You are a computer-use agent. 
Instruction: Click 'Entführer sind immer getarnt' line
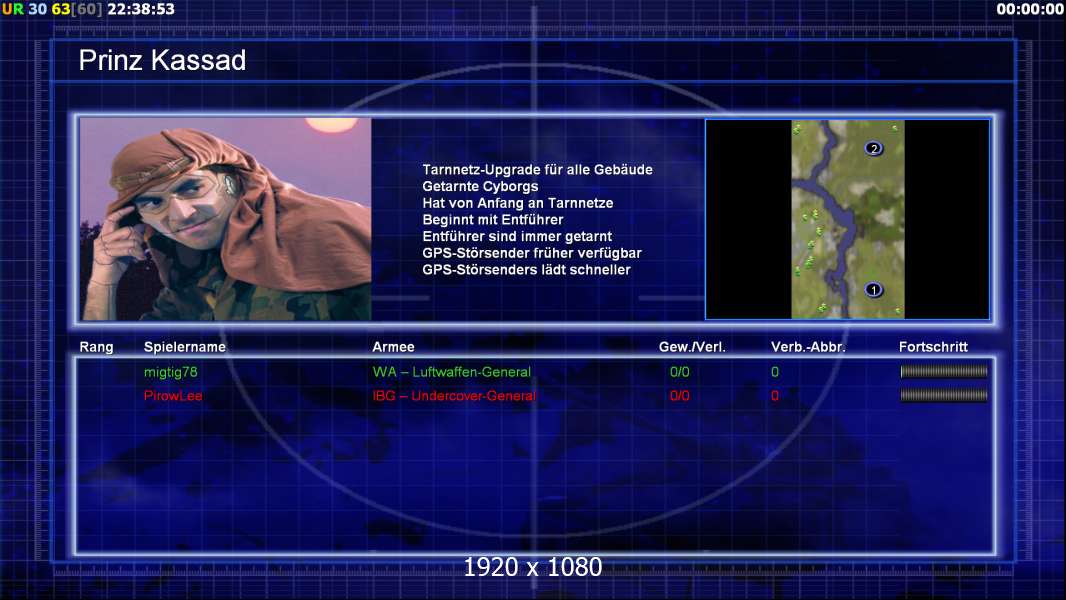point(517,236)
